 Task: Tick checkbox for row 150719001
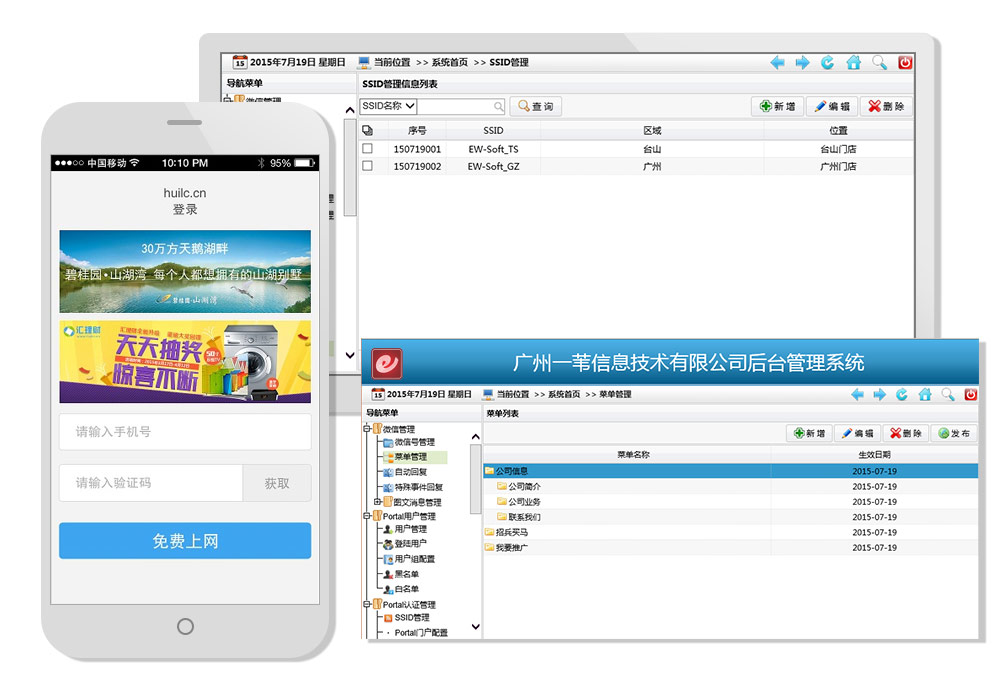click(367, 149)
